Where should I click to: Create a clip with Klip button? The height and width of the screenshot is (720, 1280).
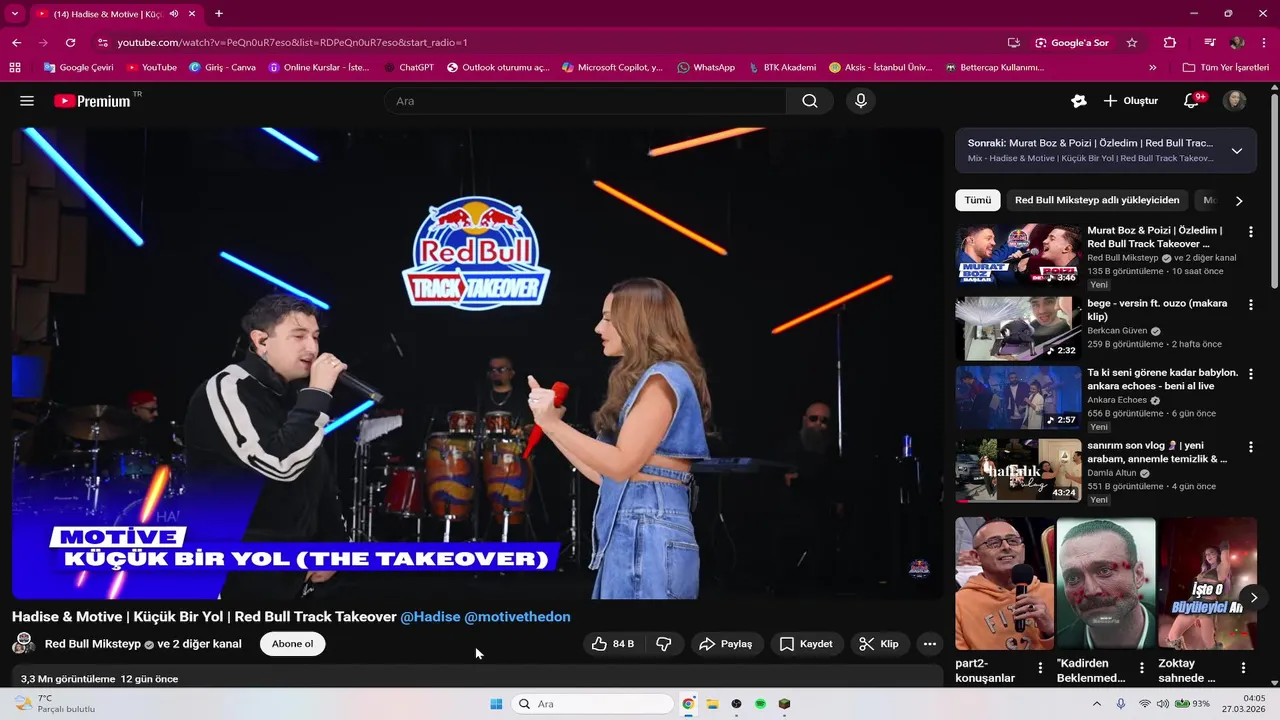(x=879, y=644)
